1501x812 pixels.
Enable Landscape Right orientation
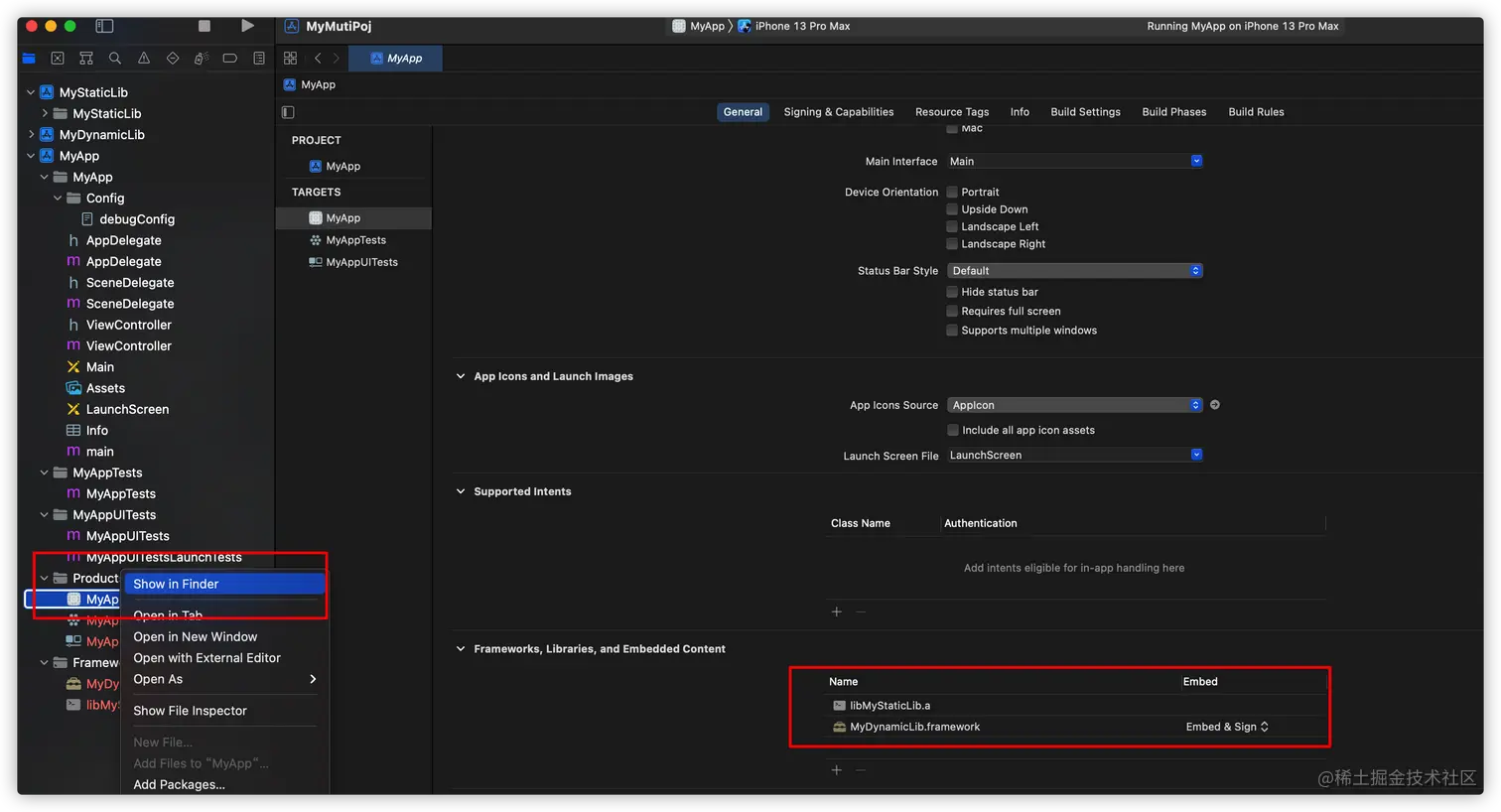pyautogui.click(x=952, y=243)
